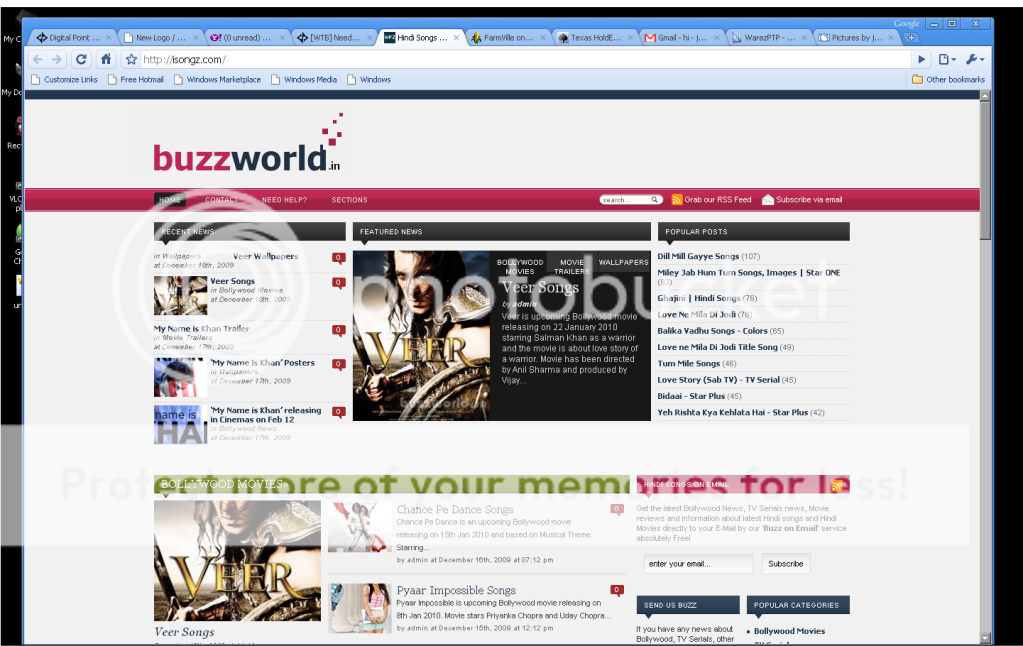Click the comment count icon beside Pyaar Impossible Songs
Viewport: 1023px width, 646px height.
coord(617,591)
